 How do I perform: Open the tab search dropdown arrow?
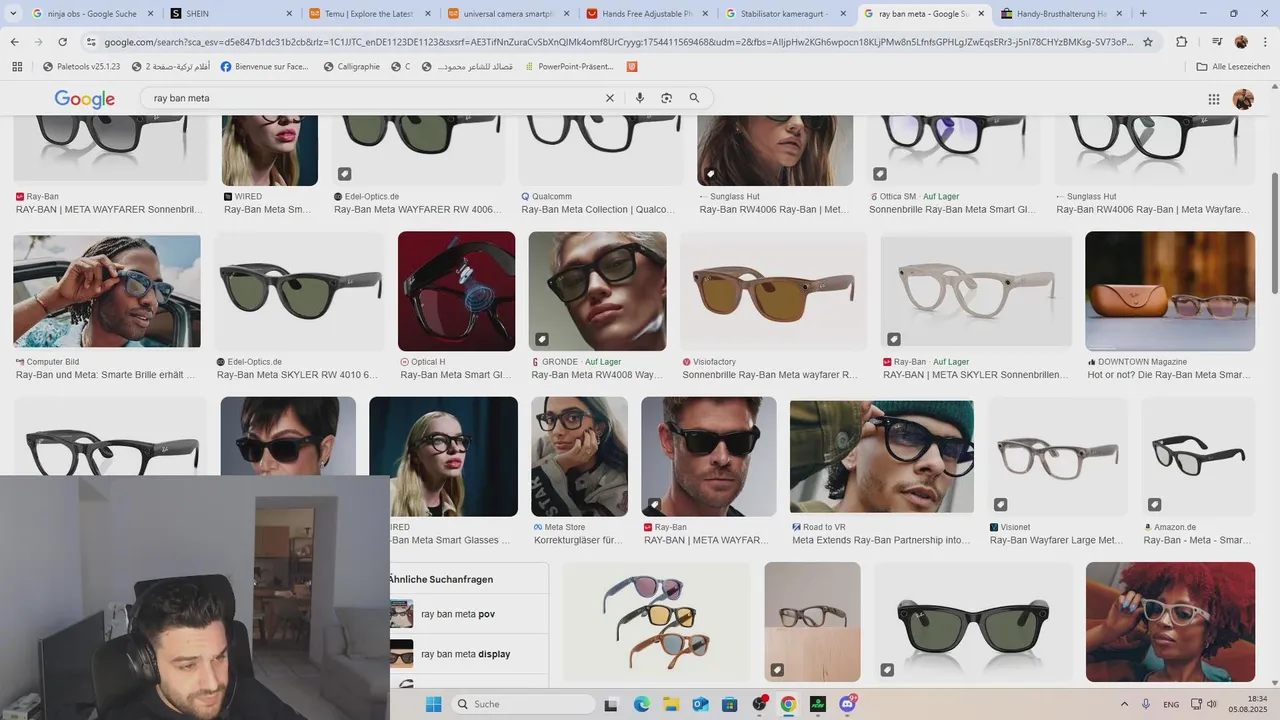tap(13, 13)
